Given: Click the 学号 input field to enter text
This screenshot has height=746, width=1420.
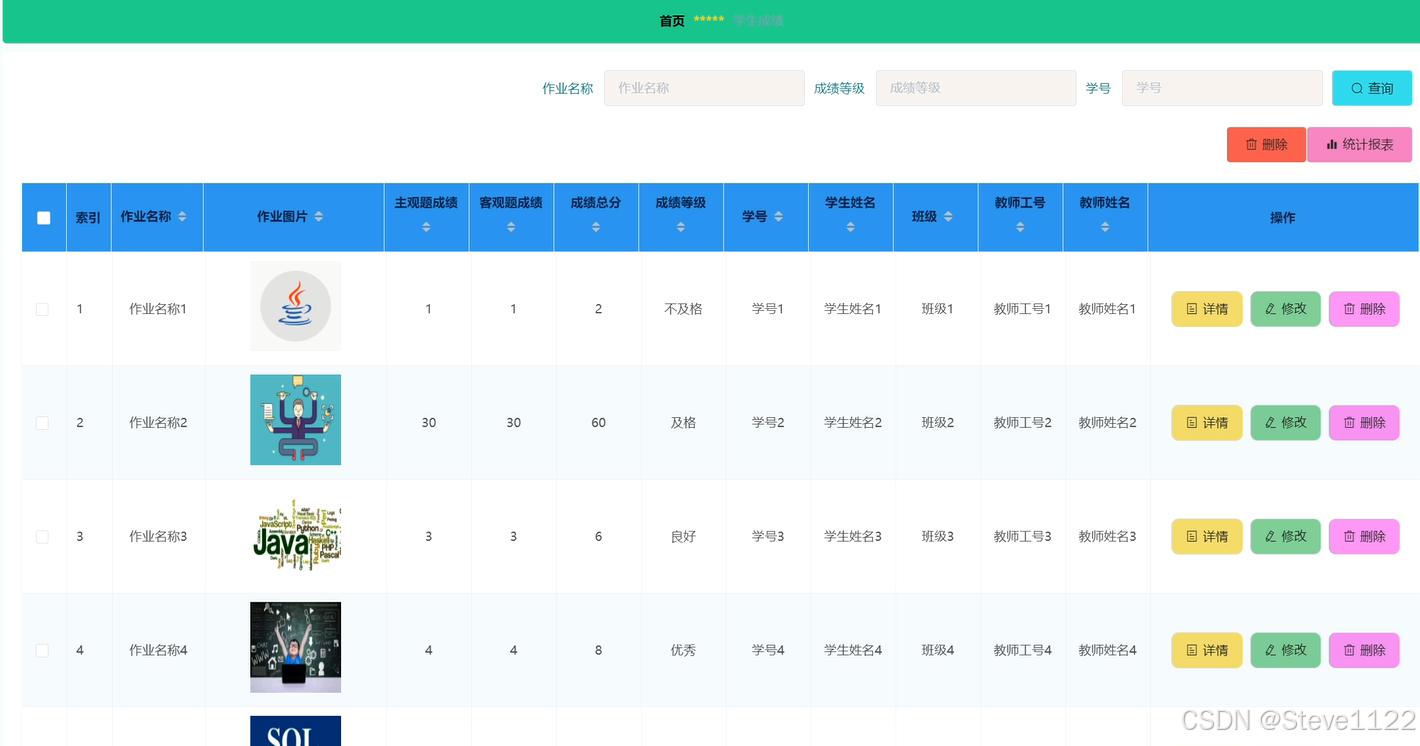Looking at the screenshot, I should [x=1220, y=88].
